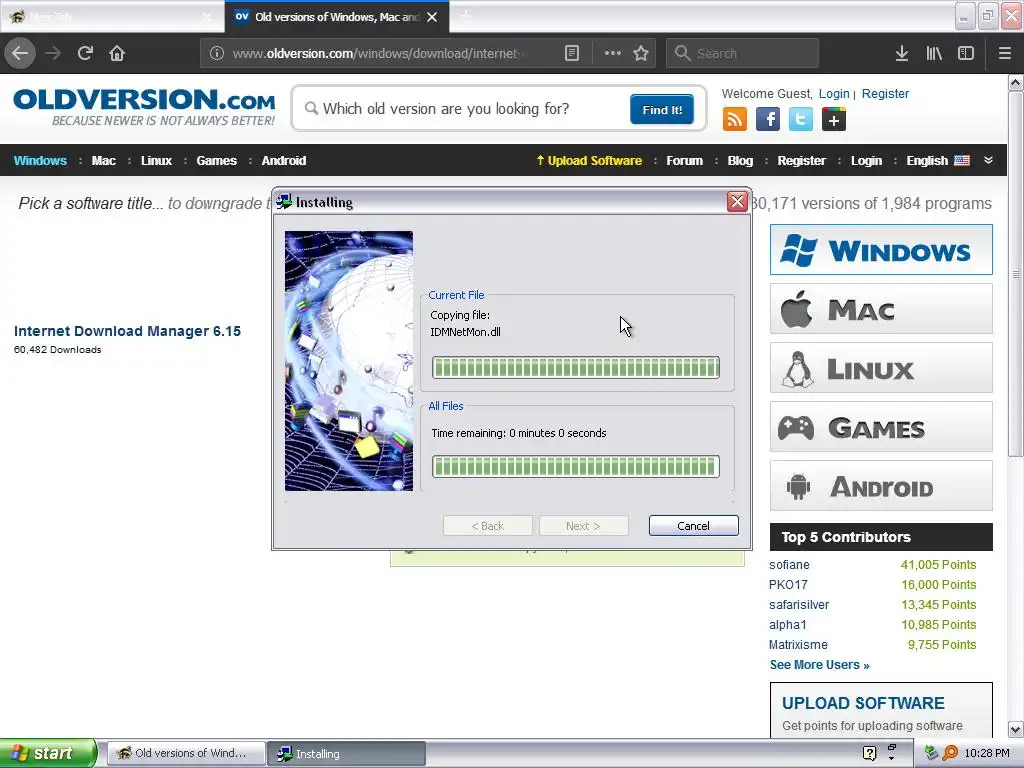This screenshot has width=1024, height=768.
Task: Switch to the first New Tab
Action: [112, 16]
